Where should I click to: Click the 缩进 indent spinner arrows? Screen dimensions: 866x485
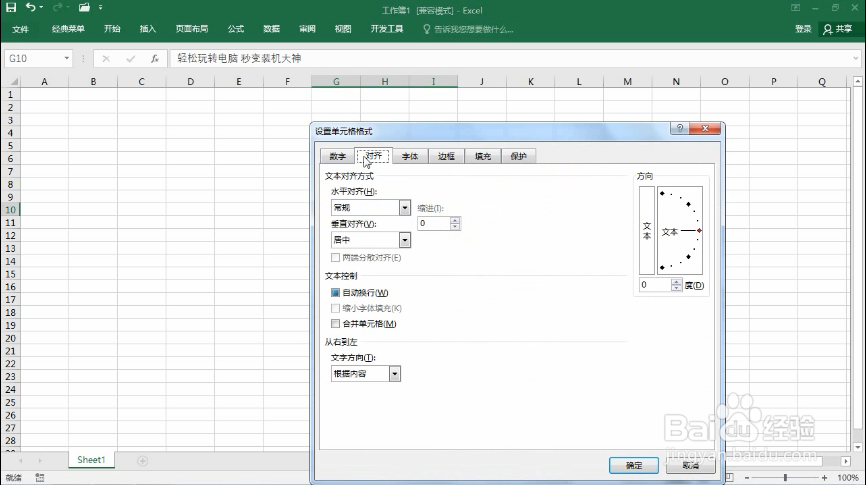coord(455,223)
